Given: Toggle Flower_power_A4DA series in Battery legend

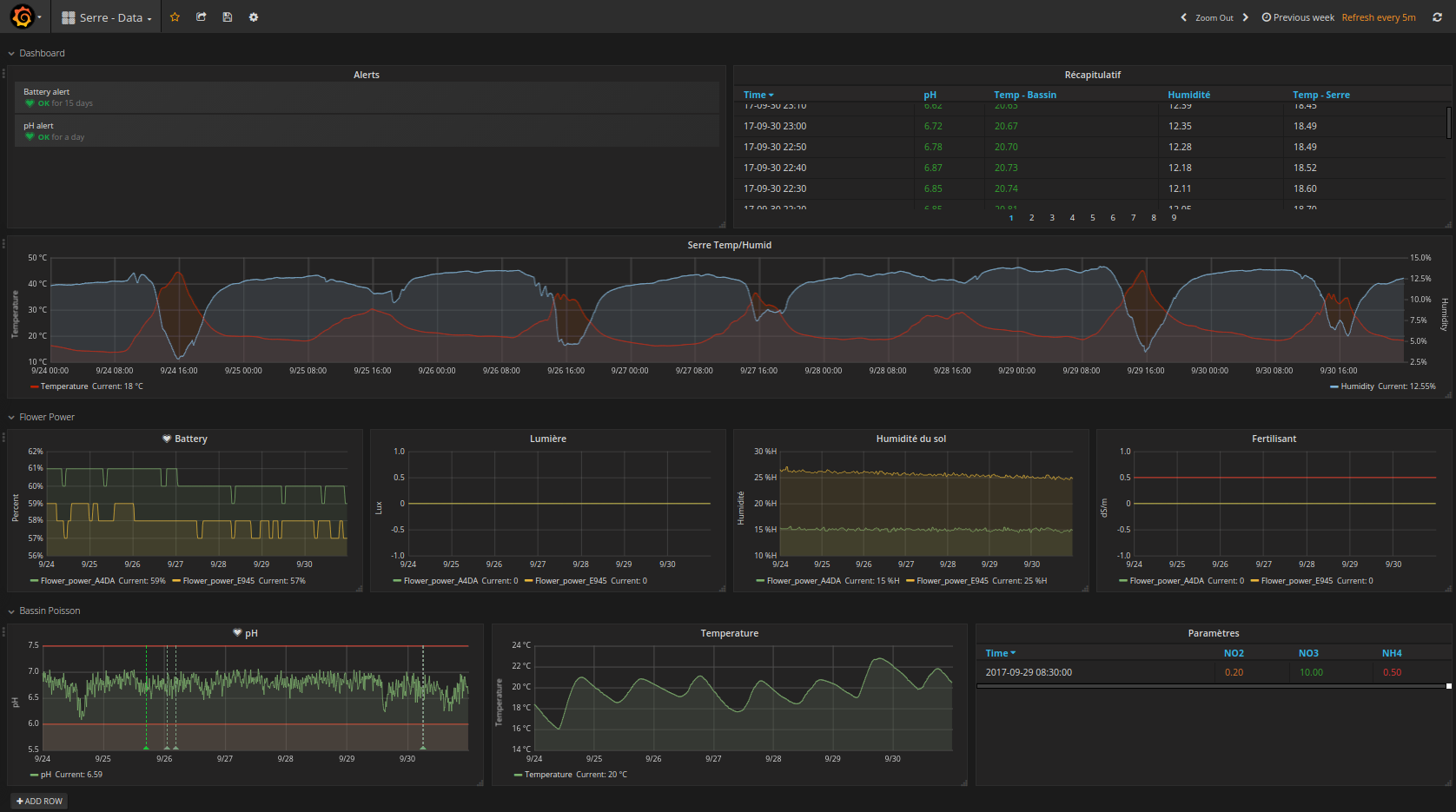Looking at the screenshot, I should coord(77,581).
